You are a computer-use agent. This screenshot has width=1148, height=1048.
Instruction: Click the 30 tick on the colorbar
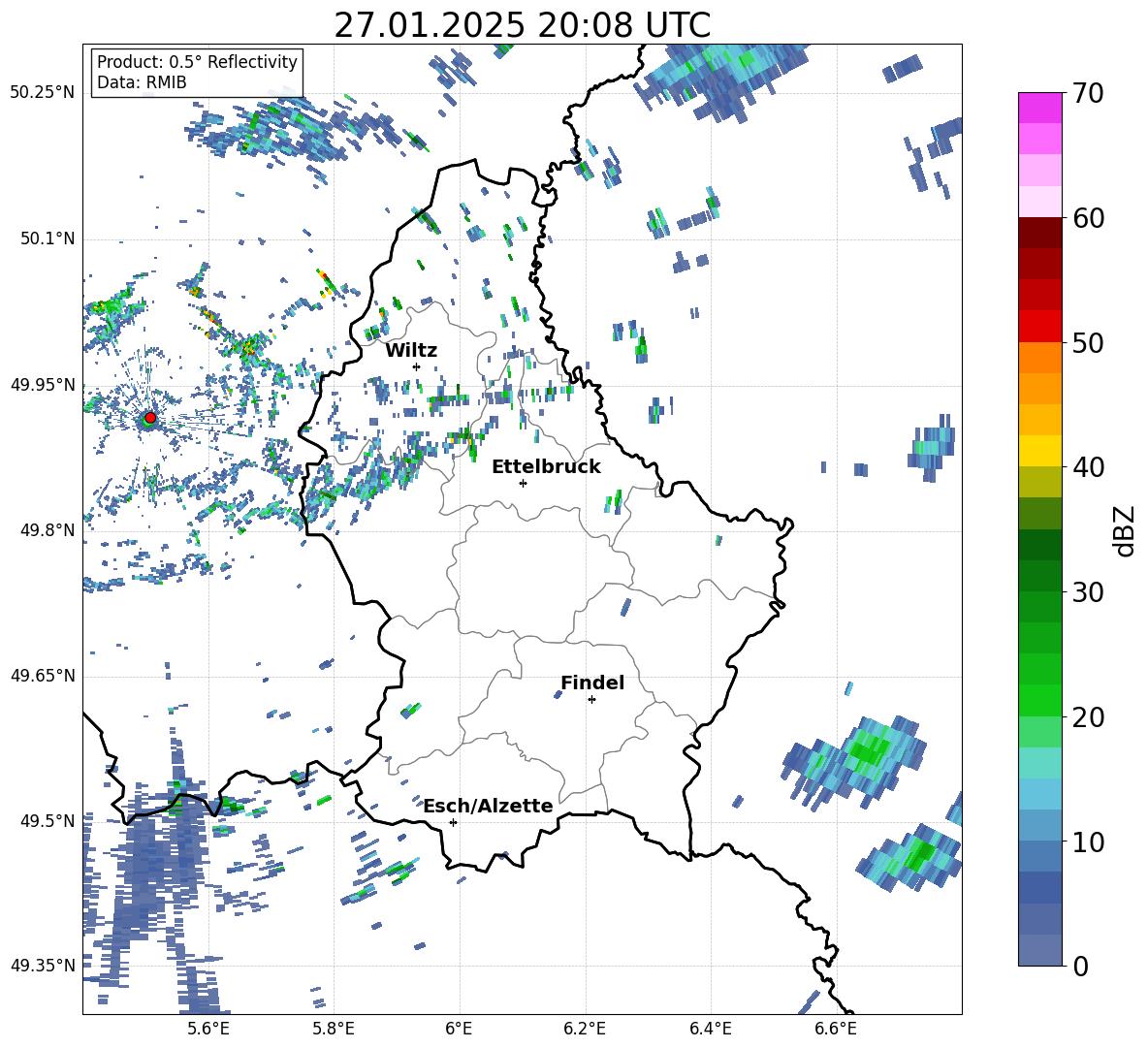click(x=1088, y=591)
